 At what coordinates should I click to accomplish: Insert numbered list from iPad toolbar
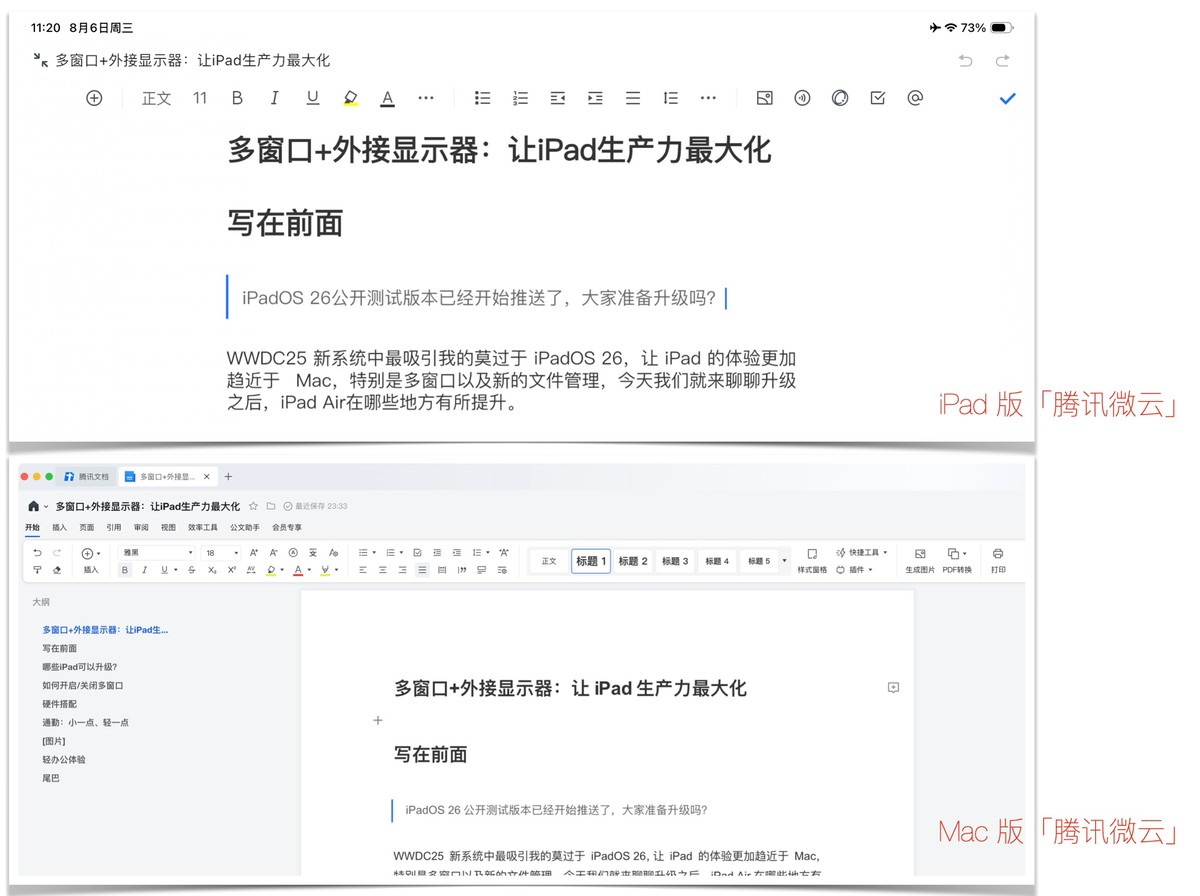click(x=520, y=98)
